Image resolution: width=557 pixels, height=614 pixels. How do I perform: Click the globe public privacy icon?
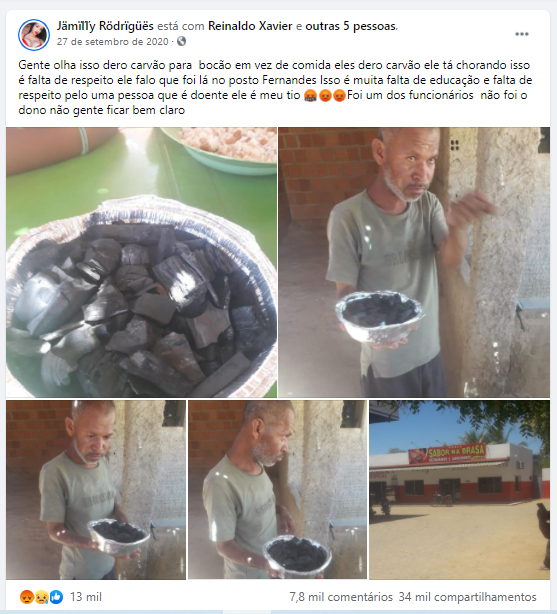pyautogui.click(x=181, y=41)
